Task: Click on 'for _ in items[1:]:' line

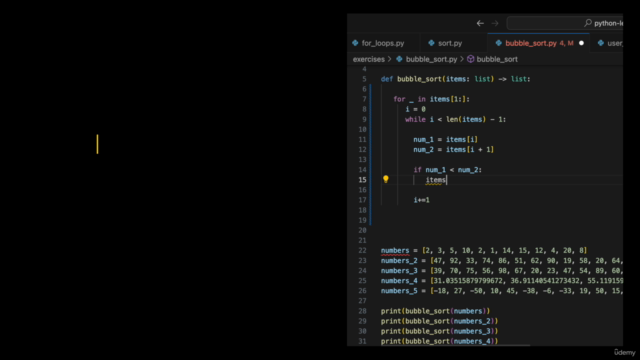Action: tap(431, 99)
